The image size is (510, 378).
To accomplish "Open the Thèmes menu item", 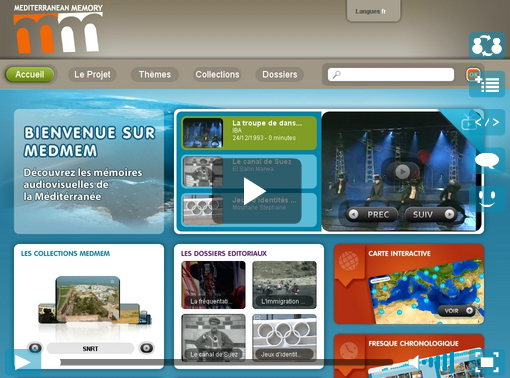I will pyautogui.click(x=155, y=74).
